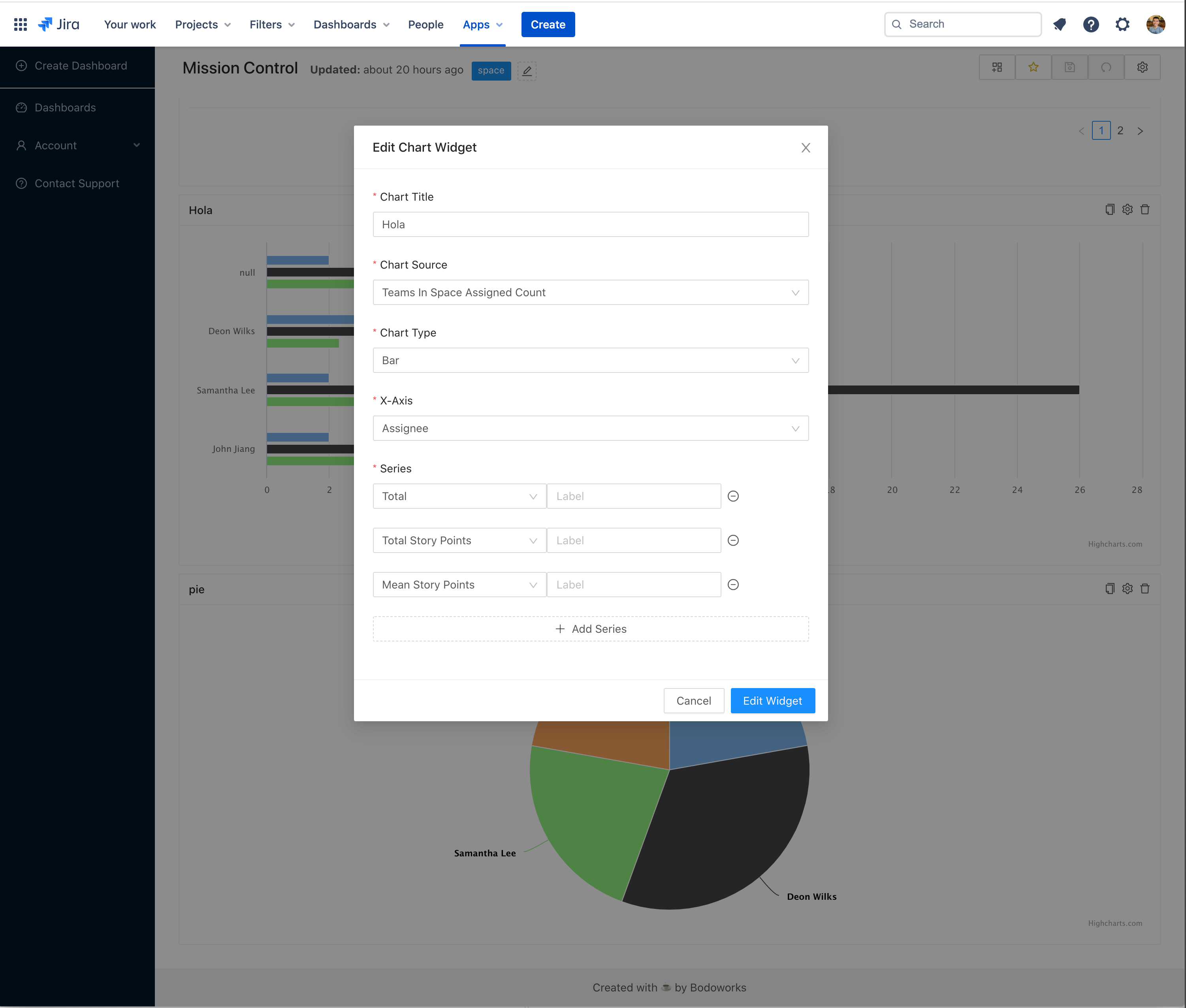Click the Add Series dashed button
The image size is (1186, 1008).
(x=590, y=628)
